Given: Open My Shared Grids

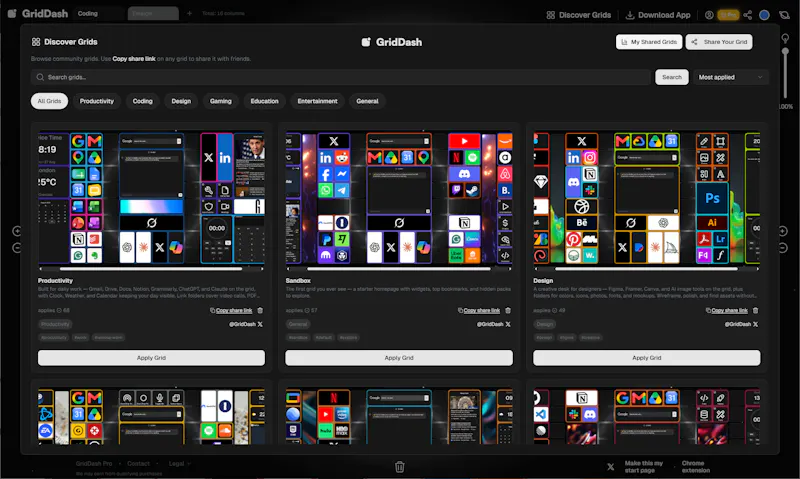Looking at the screenshot, I should pos(648,42).
